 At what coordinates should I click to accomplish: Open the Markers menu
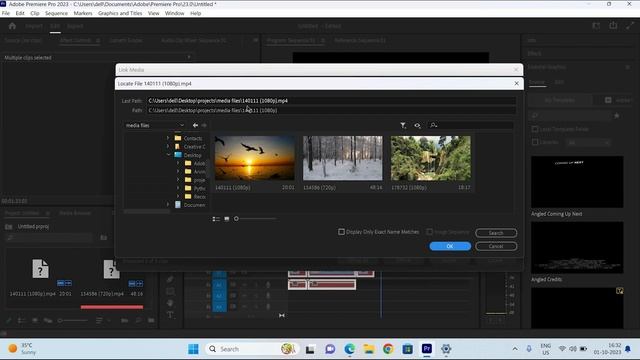pyautogui.click(x=83, y=13)
